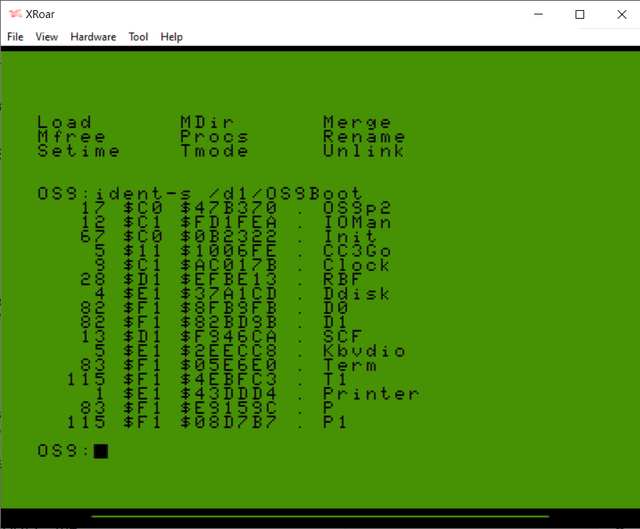The image size is (640, 529).
Task: Click the CRC value '$05E6E0'
Action: click(229, 365)
